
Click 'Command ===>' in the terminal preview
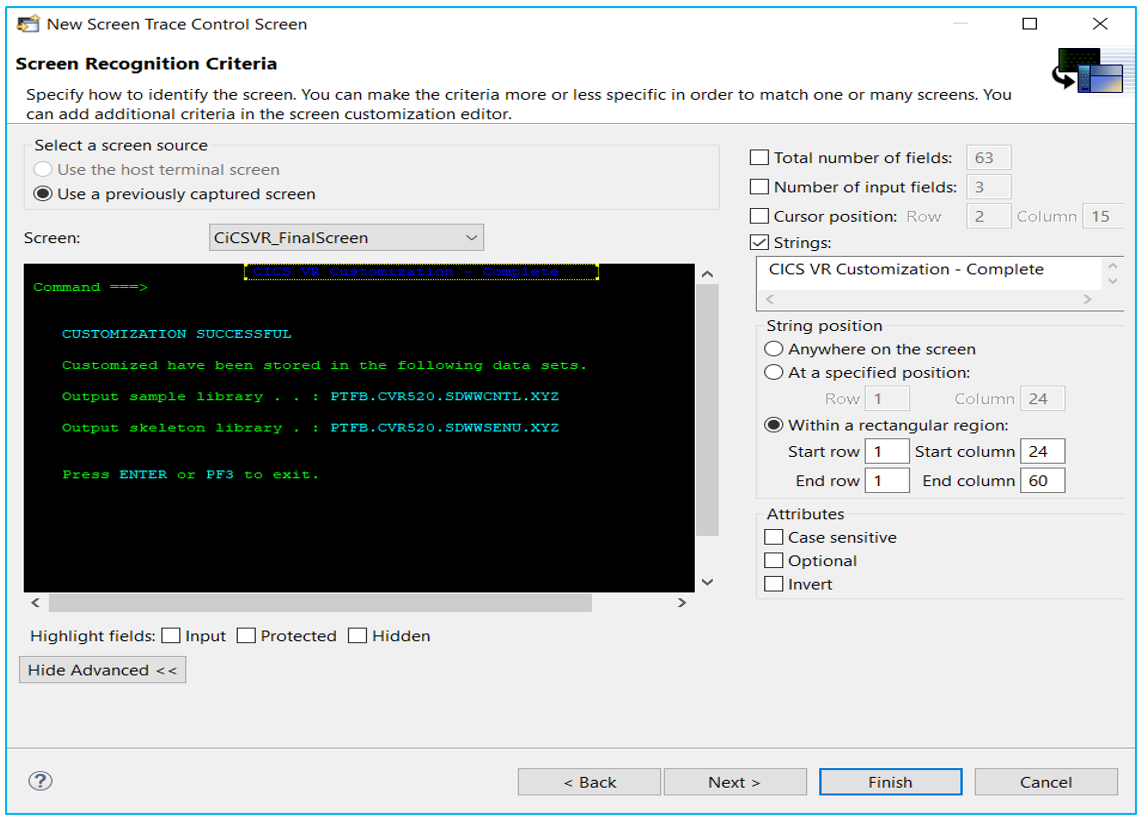click(90, 287)
